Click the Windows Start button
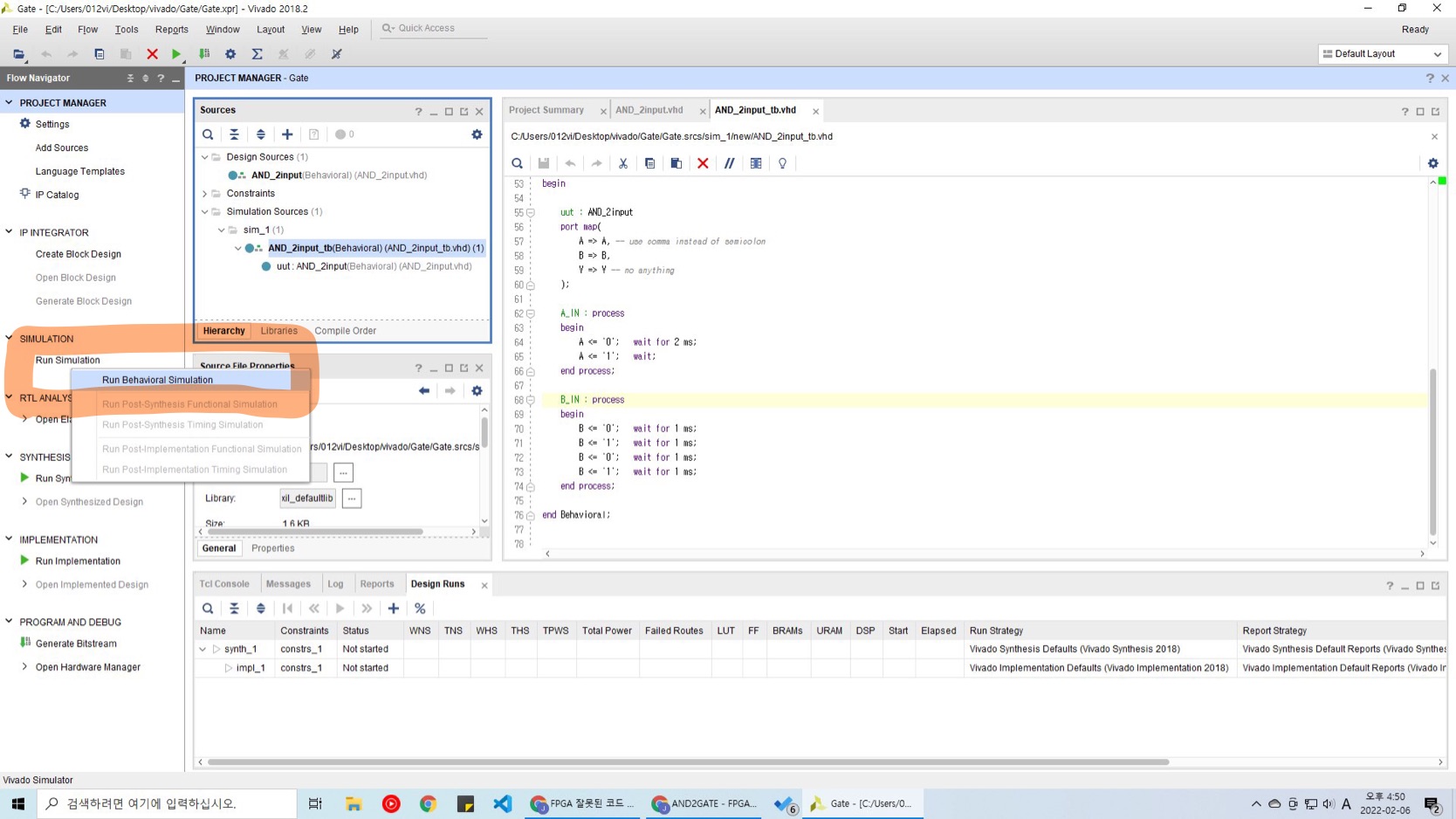This screenshot has width=1456, height=819. point(18,804)
